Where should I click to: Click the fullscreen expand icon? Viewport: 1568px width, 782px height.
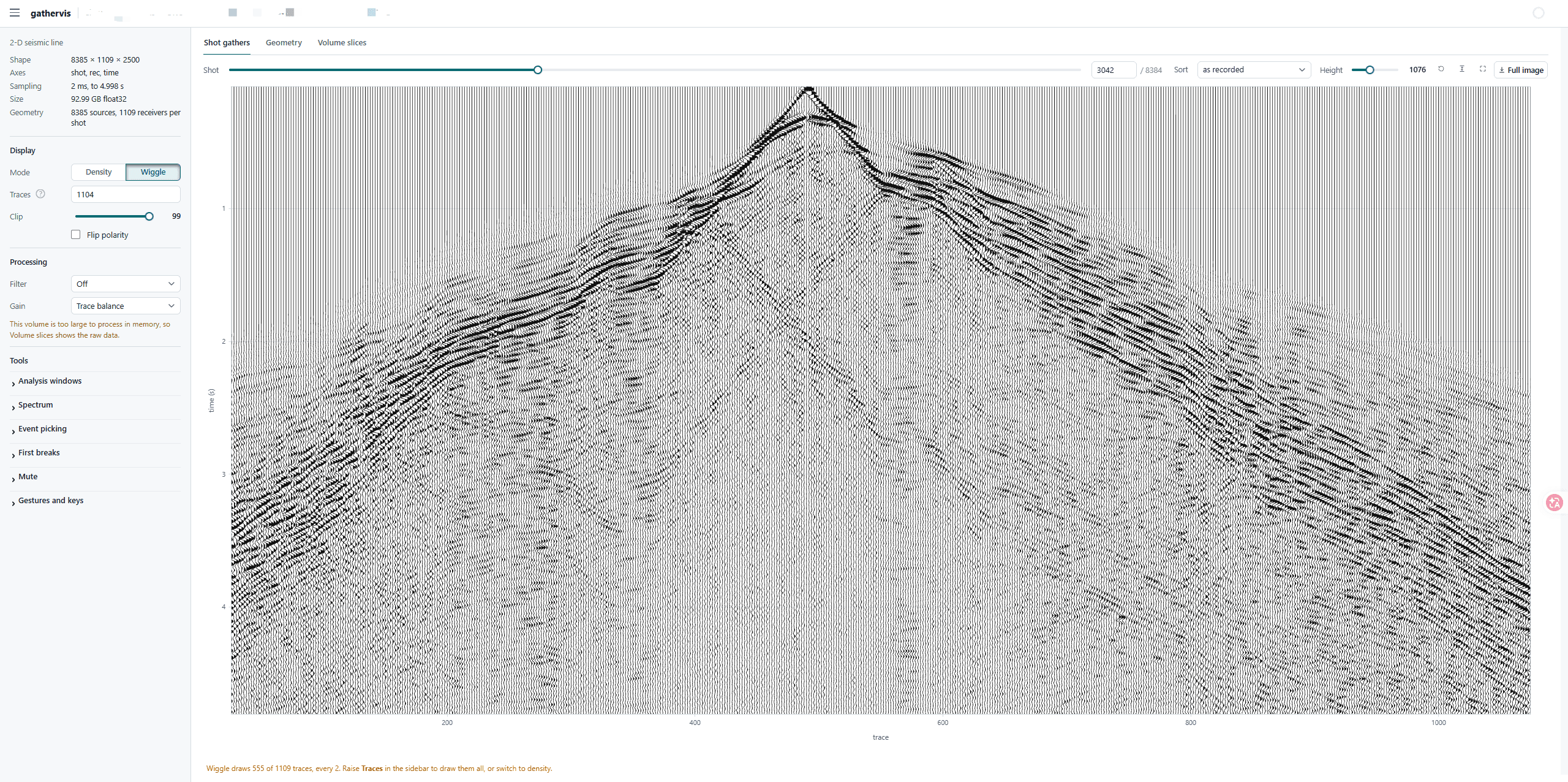point(1483,69)
